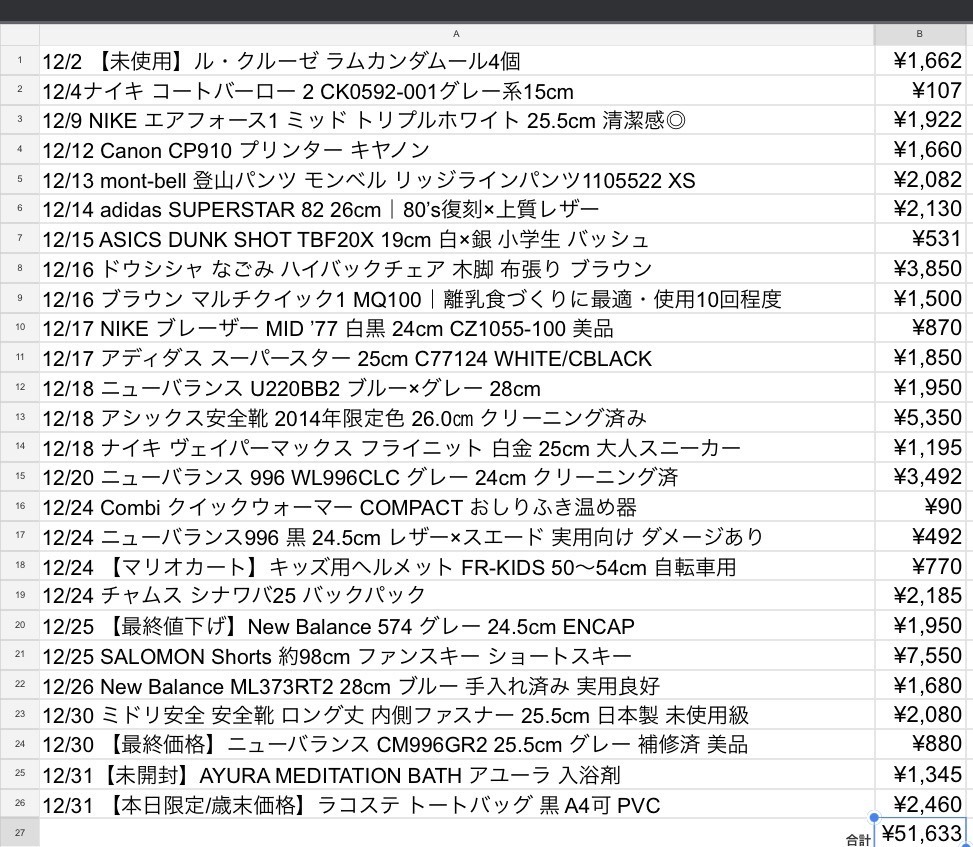Viewport: 973px width, 847px height.
Task: Select row 13 header
Action: (x=20, y=417)
